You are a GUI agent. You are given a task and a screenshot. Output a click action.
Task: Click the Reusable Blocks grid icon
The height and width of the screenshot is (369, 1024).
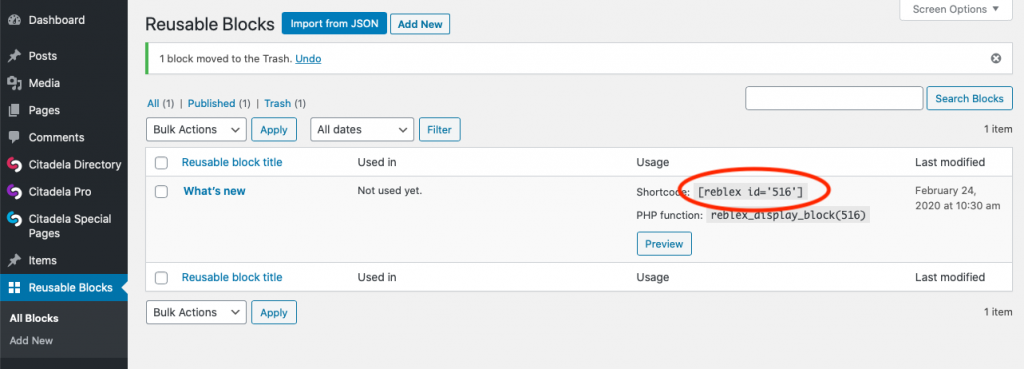click(14, 288)
